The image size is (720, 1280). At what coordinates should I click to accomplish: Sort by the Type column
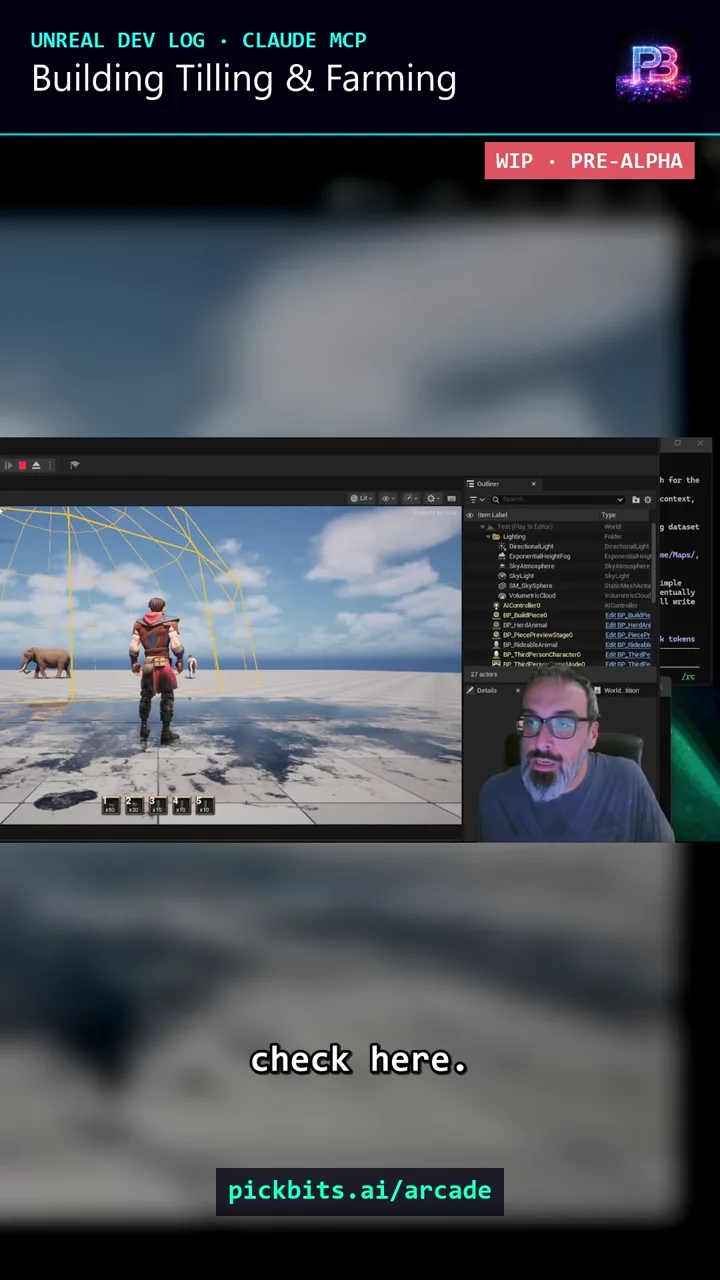tap(608, 515)
